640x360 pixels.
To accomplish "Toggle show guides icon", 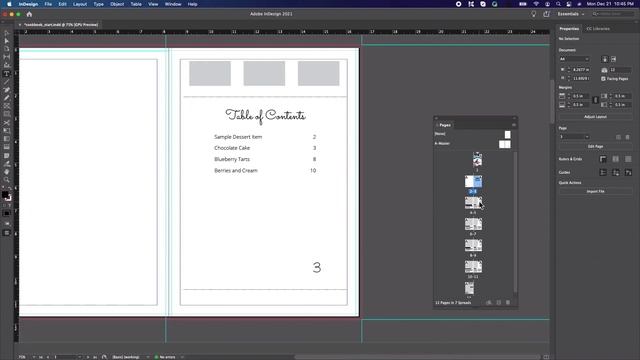I will coord(603,172).
